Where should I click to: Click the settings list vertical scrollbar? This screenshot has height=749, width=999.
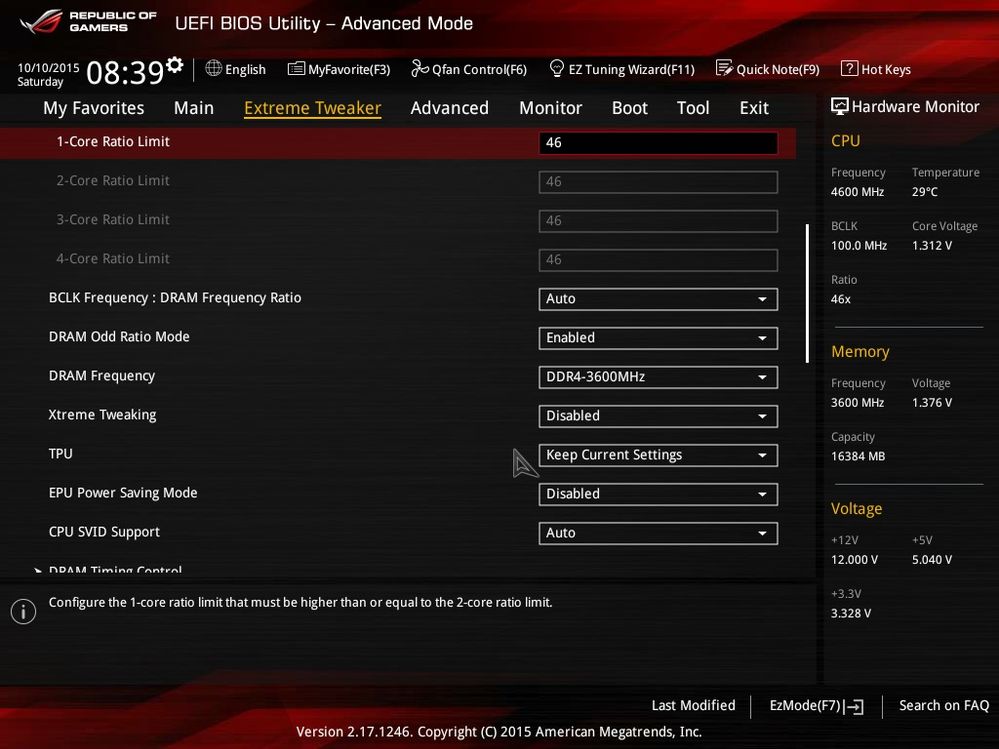[x=807, y=293]
